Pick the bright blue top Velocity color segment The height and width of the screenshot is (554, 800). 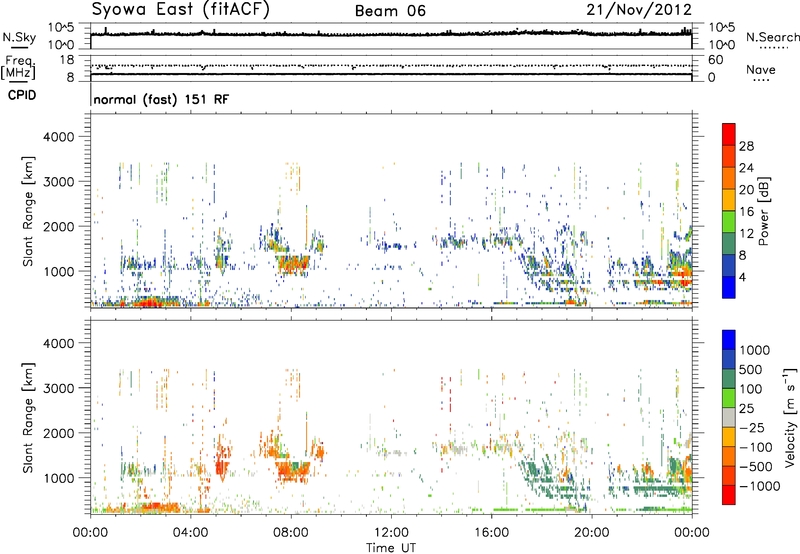[x=729, y=340]
